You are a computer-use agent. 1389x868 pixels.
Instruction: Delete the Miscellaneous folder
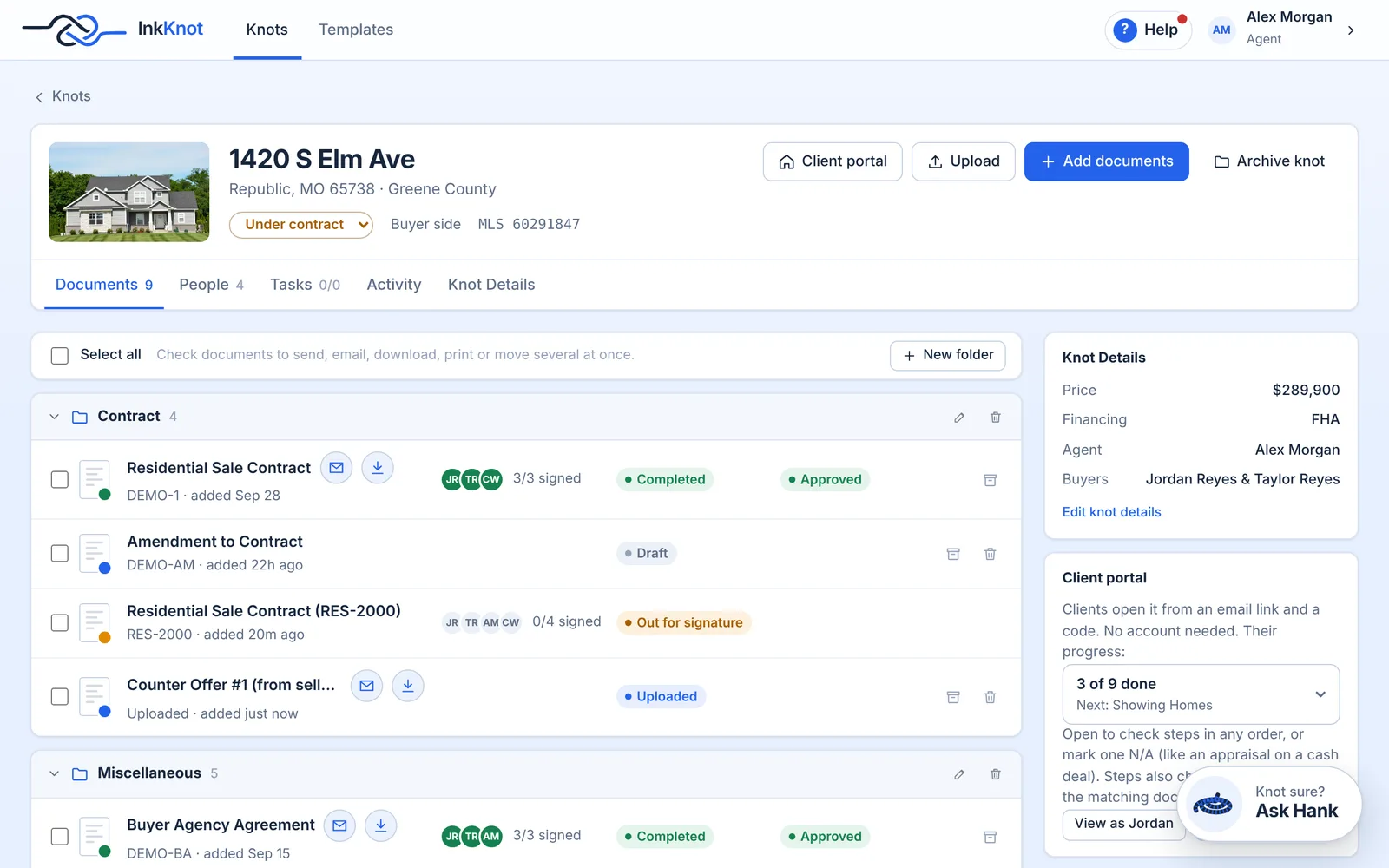tap(996, 774)
